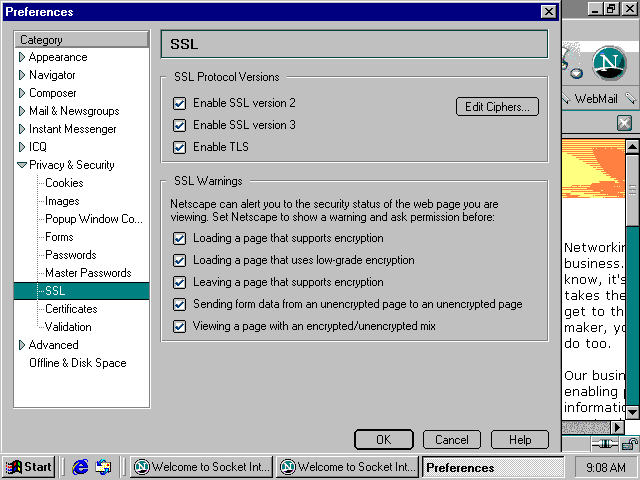Select the Passwords preferences item
This screenshot has width=640, height=480.
pos(71,255)
